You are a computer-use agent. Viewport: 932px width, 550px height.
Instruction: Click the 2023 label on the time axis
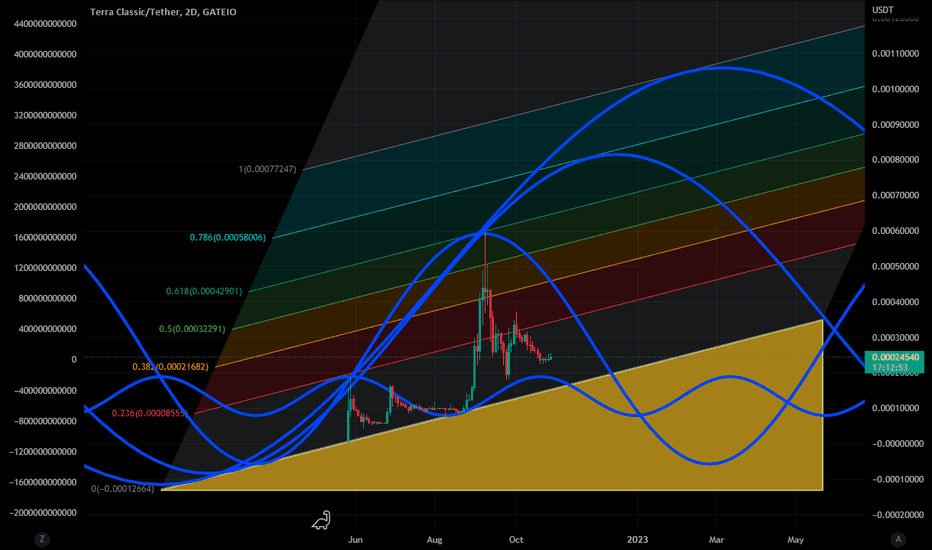pos(638,540)
